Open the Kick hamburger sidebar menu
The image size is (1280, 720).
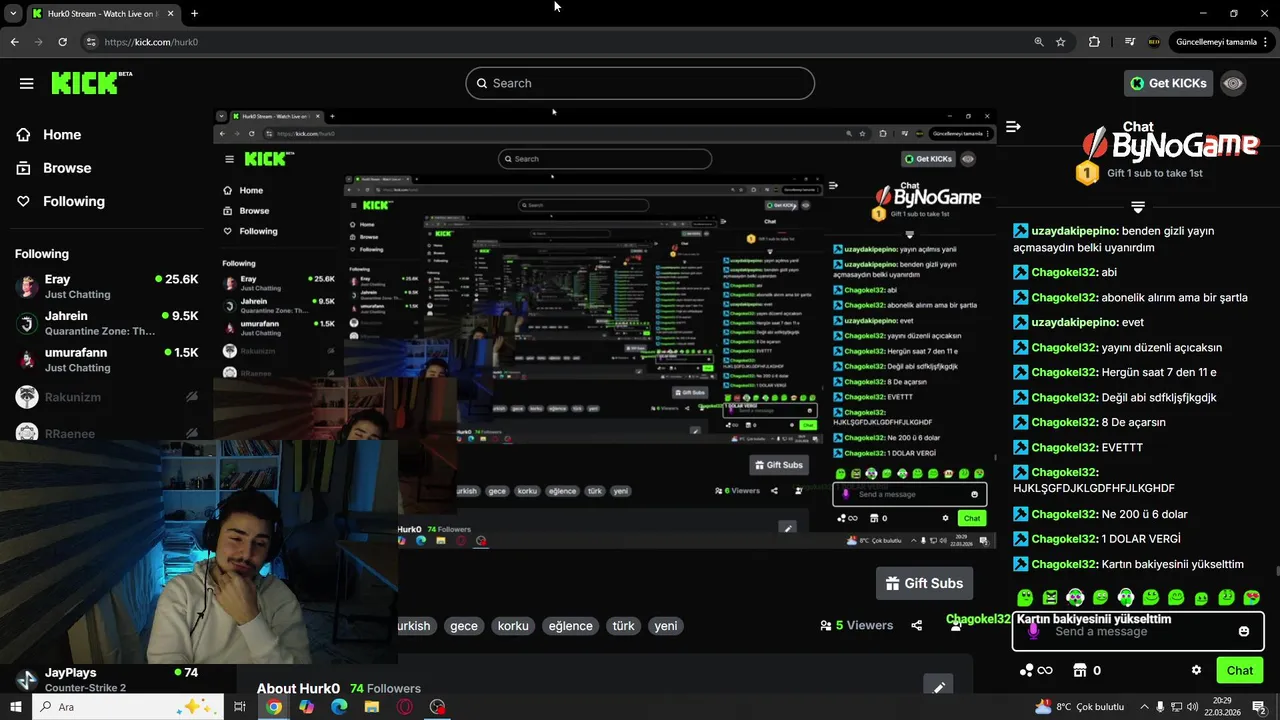(27, 83)
